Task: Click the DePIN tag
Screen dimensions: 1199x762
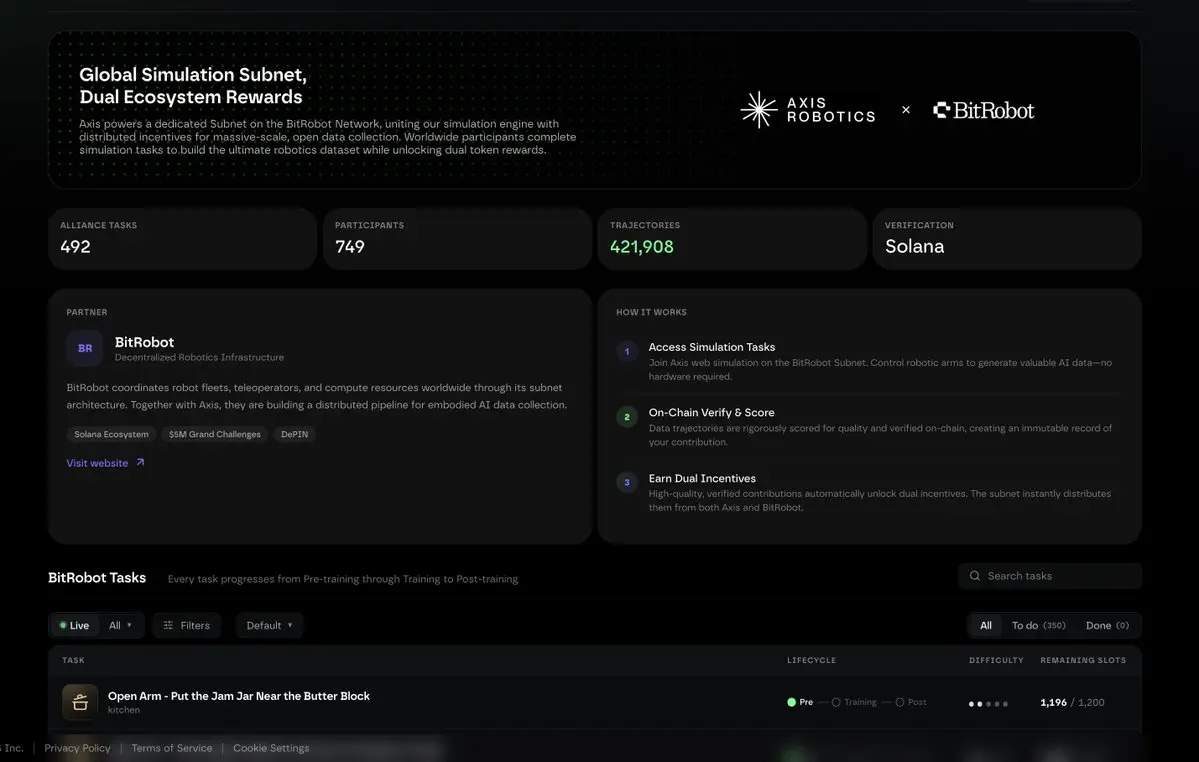Action: pos(294,434)
